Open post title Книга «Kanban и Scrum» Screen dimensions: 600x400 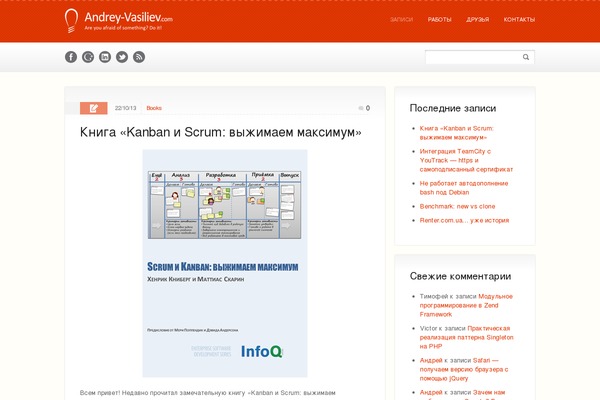pos(221,132)
